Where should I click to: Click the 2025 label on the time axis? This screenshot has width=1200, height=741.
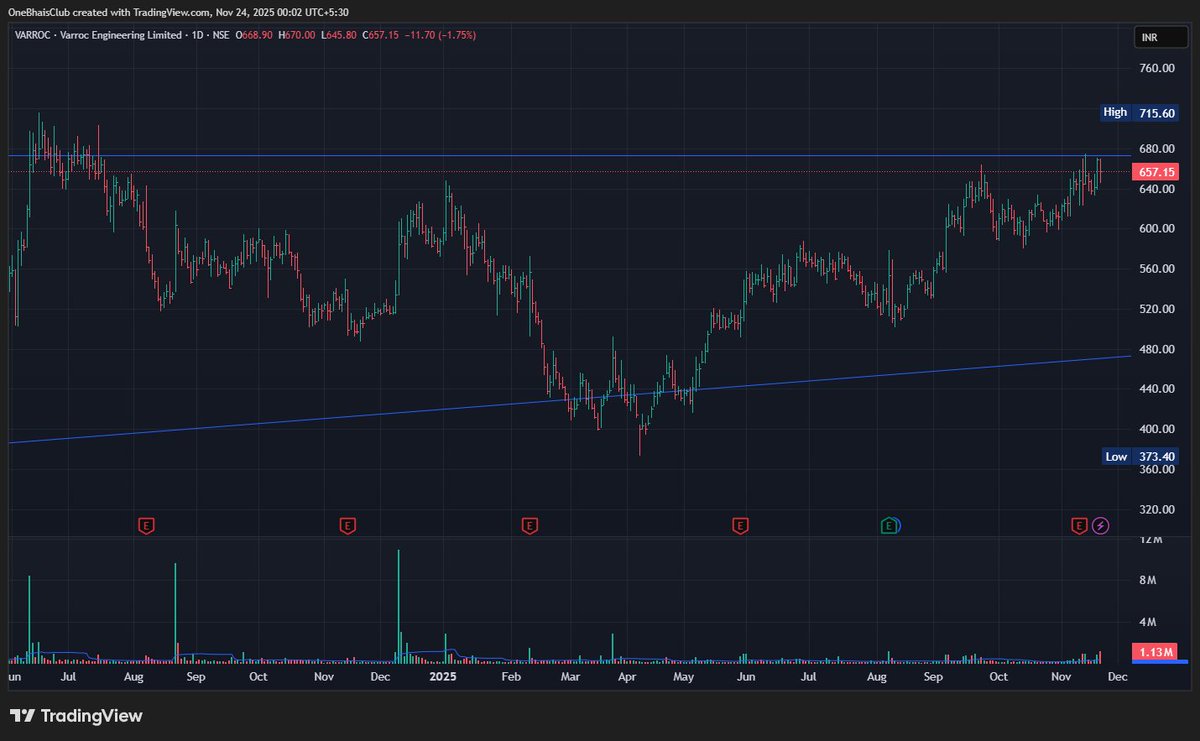[x=441, y=676]
